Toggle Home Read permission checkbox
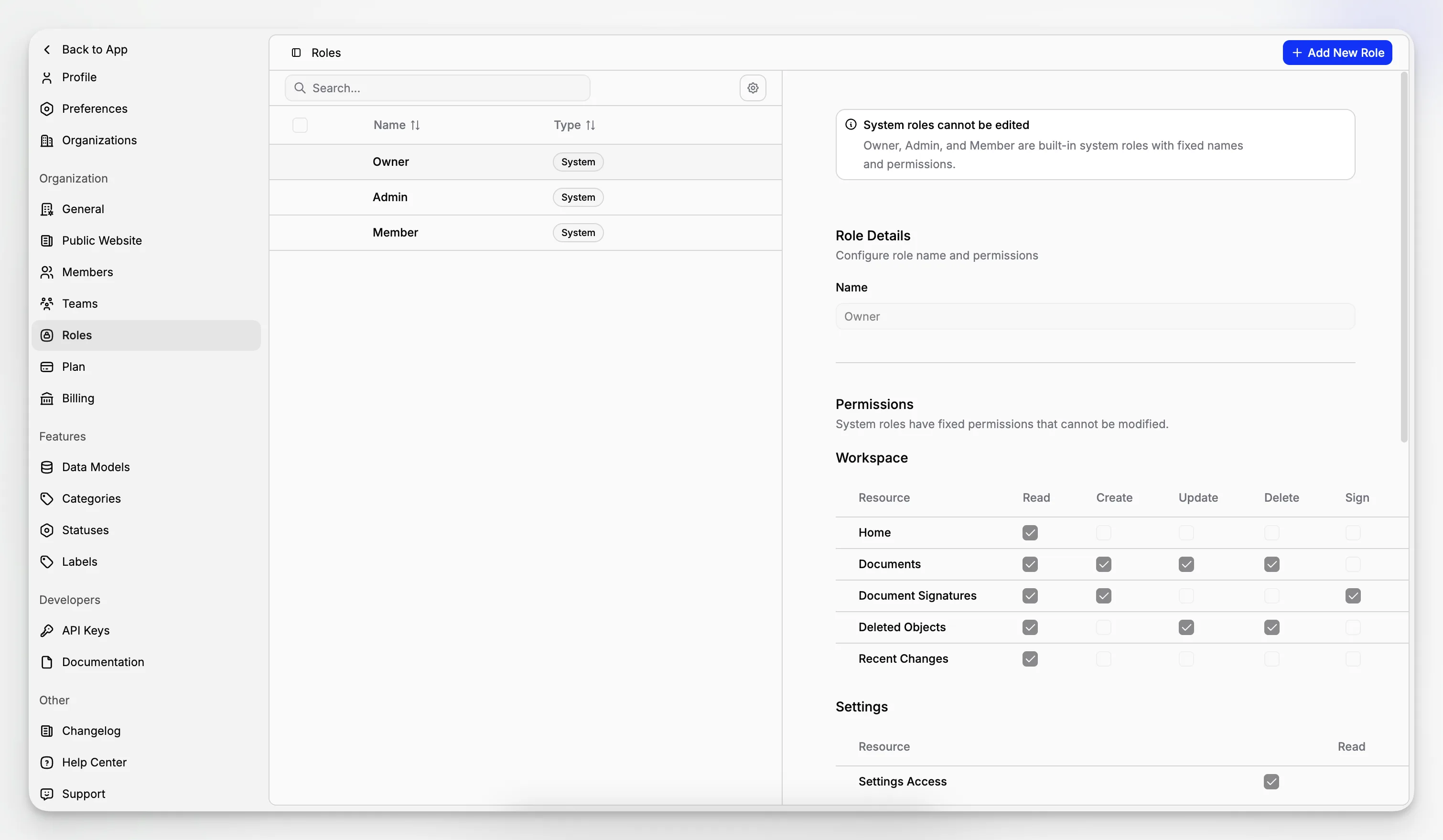1443x840 pixels. coord(1030,532)
